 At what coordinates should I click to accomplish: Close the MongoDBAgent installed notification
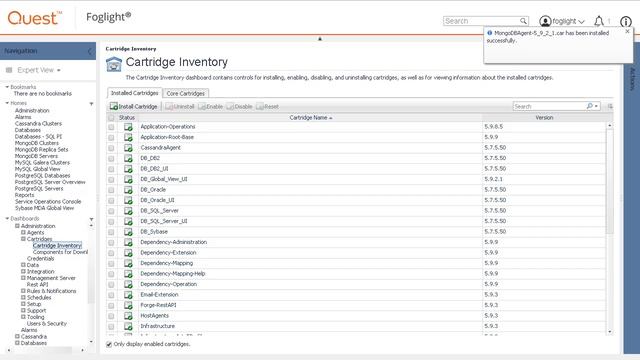[x=627, y=31]
